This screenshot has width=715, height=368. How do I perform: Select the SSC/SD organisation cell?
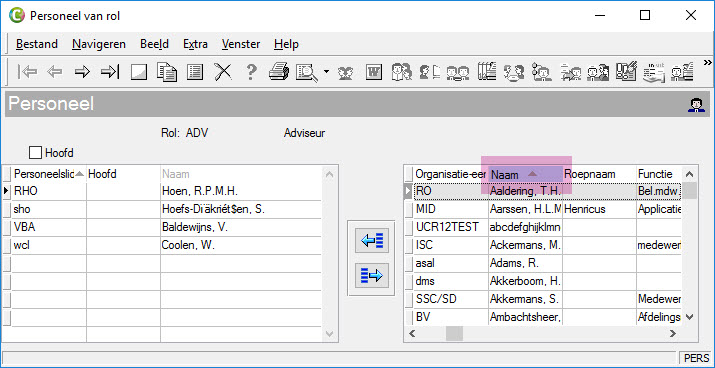tap(451, 299)
